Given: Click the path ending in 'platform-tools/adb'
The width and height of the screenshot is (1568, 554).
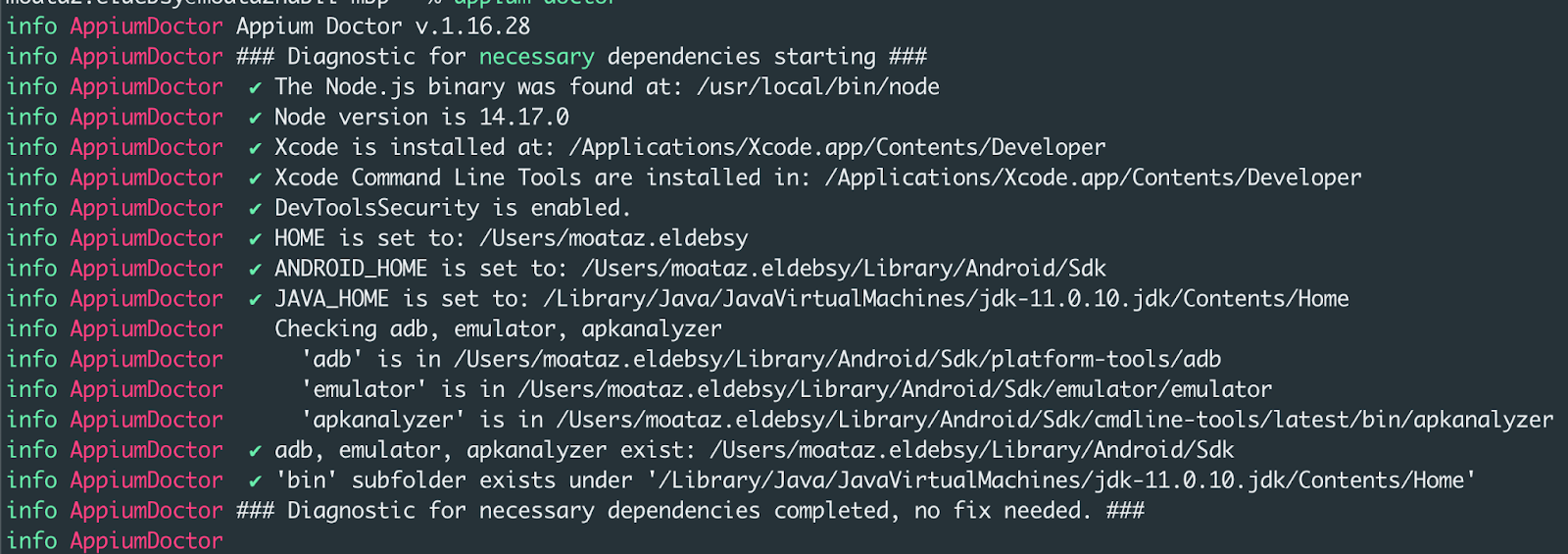Looking at the screenshot, I should [x=838, y=360].
